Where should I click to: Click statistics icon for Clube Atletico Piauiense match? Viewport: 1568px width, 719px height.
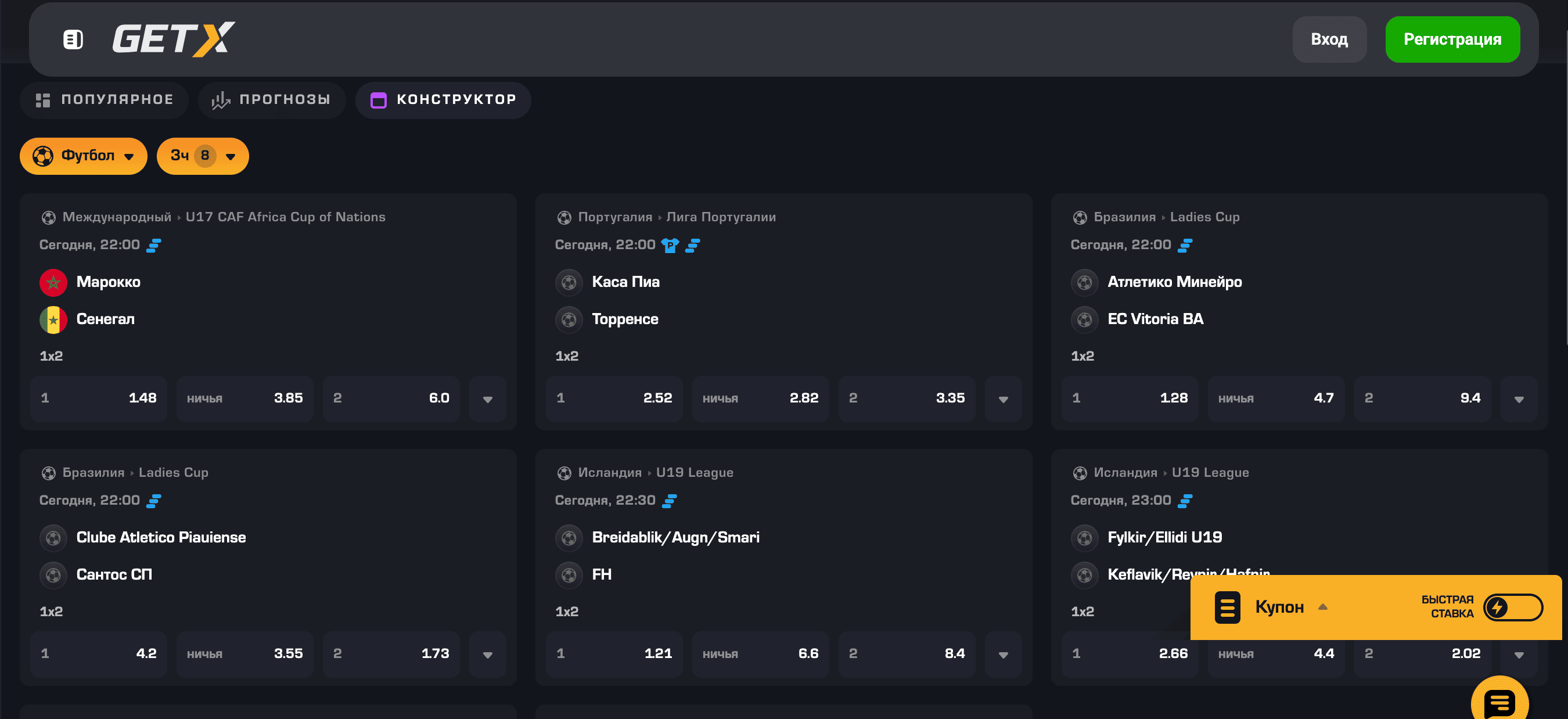pos(154,501)
